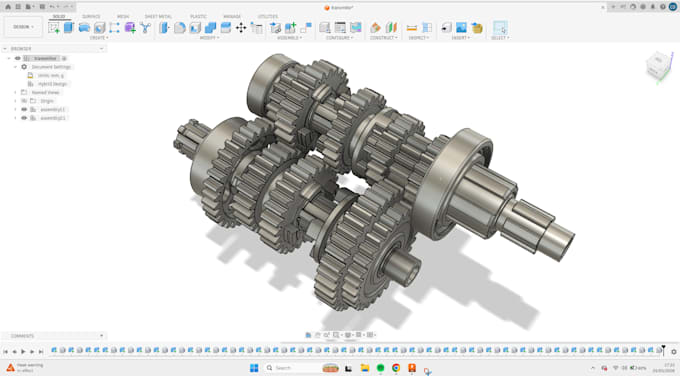Click the timeline Play button
Viewport: 680px width, 376px height.
pyautogui.click(x=23, y=352)
